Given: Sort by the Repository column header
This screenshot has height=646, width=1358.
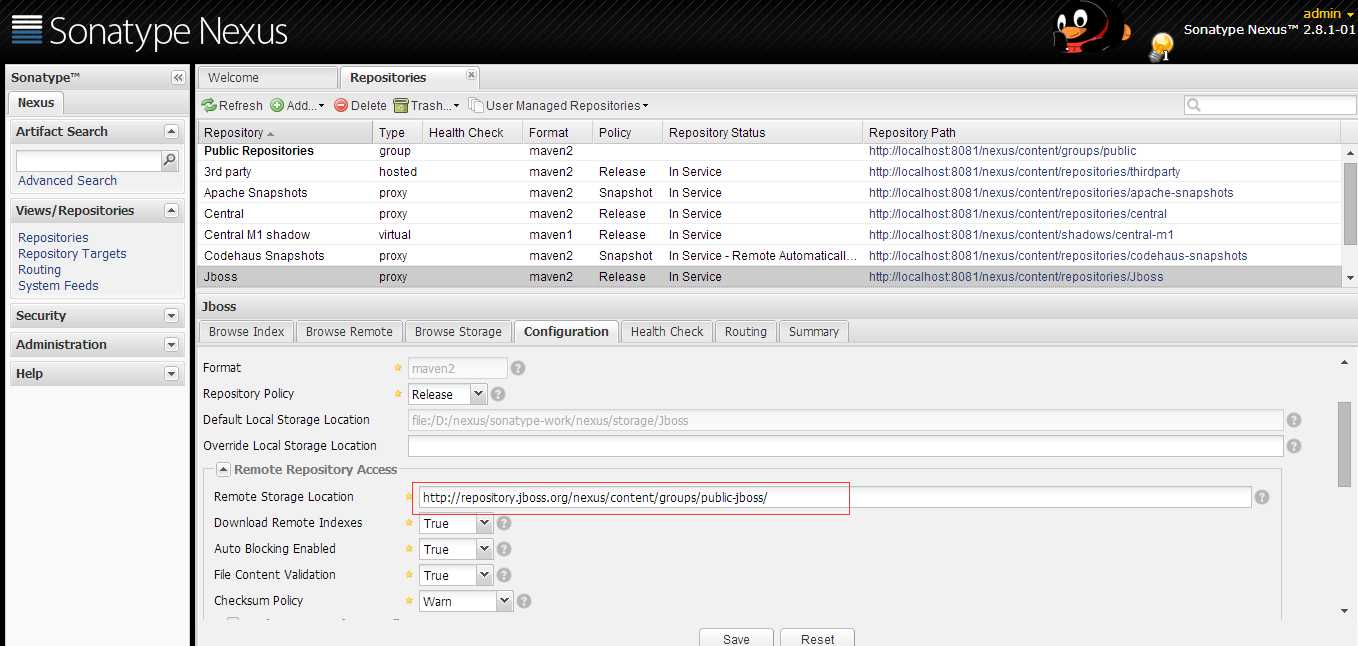Looking at the screenshot, I should (x=285, y=132).
